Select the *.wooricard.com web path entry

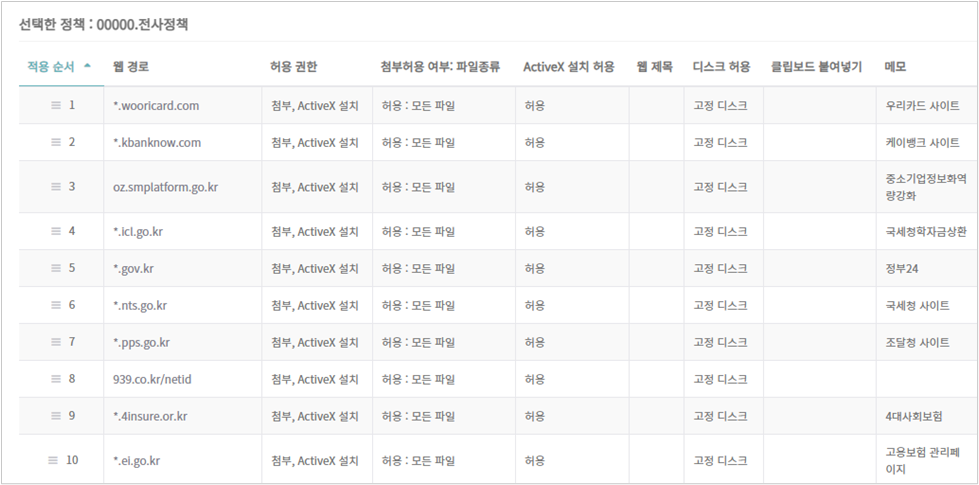[157, 105]
